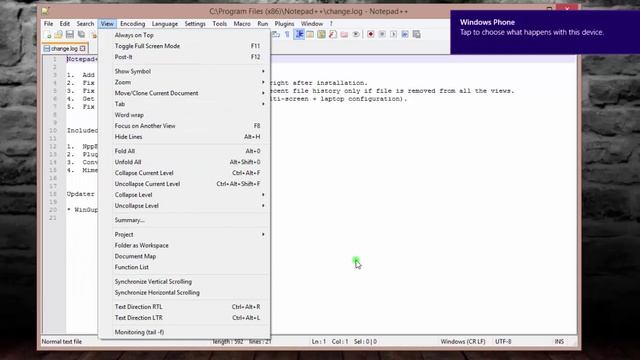Click the User Defined Language toolbar icon
The image size is (640, 360).
[x=310, y=35]
